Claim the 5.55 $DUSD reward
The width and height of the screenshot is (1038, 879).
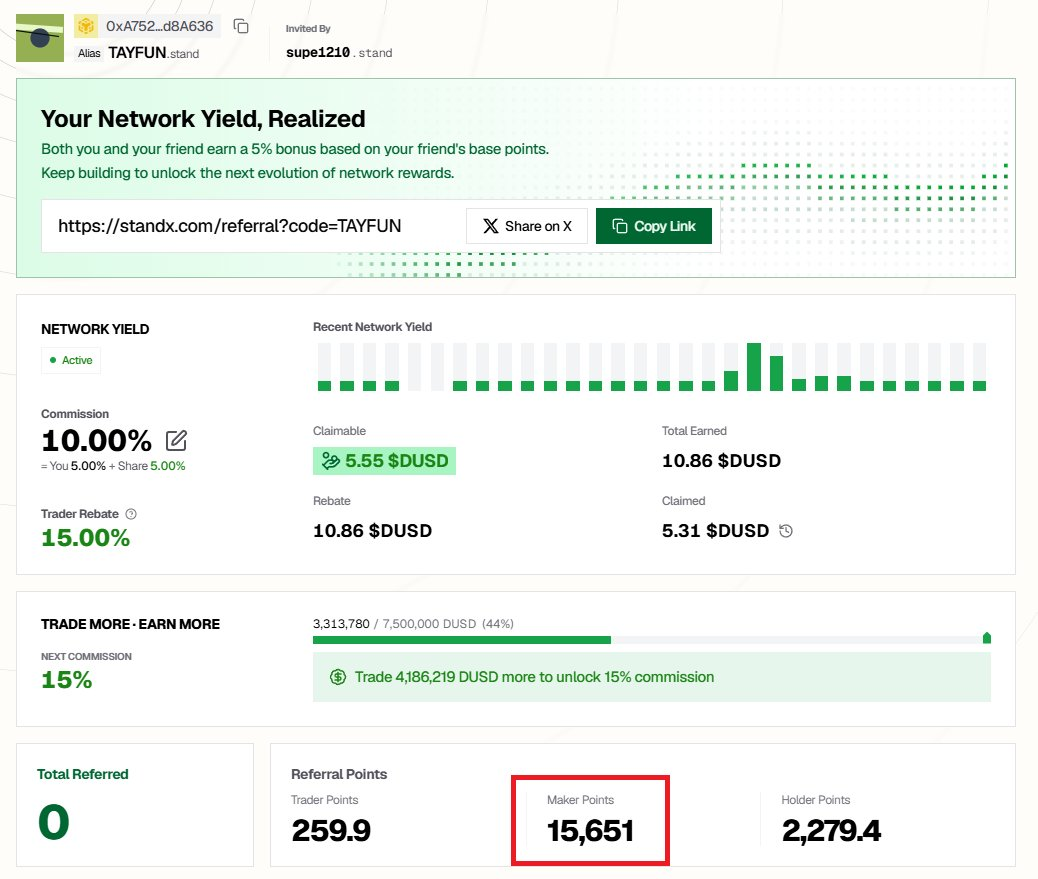click(384, 461)
